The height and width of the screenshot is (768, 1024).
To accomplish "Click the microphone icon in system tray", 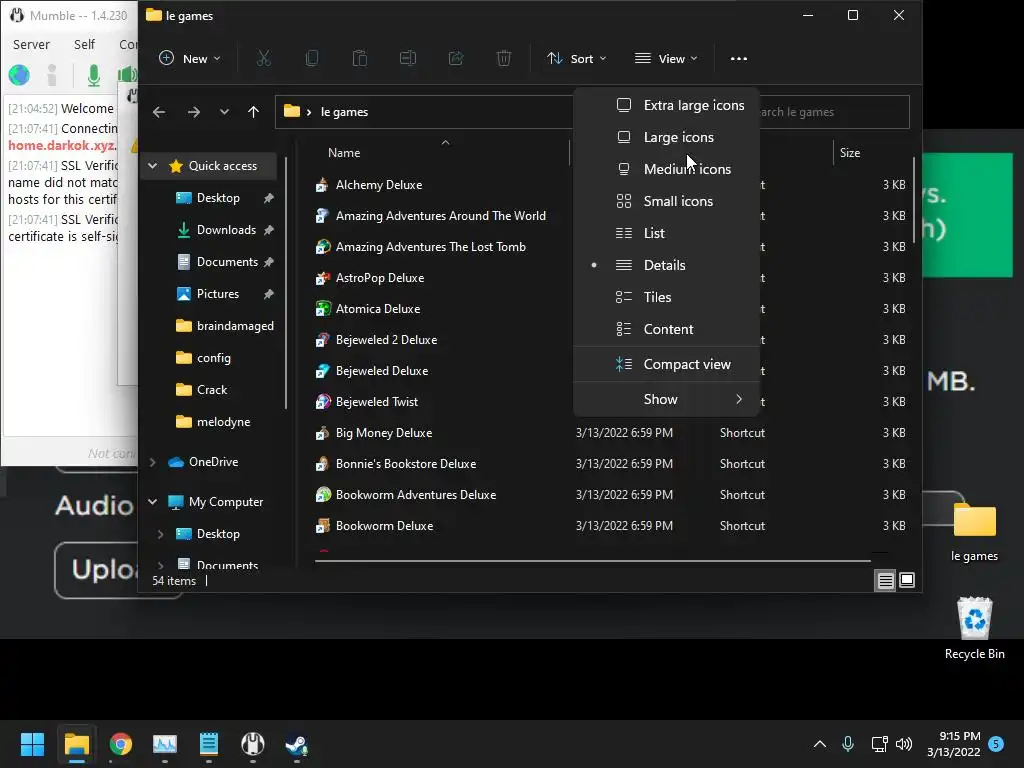I will click(848, 744).
